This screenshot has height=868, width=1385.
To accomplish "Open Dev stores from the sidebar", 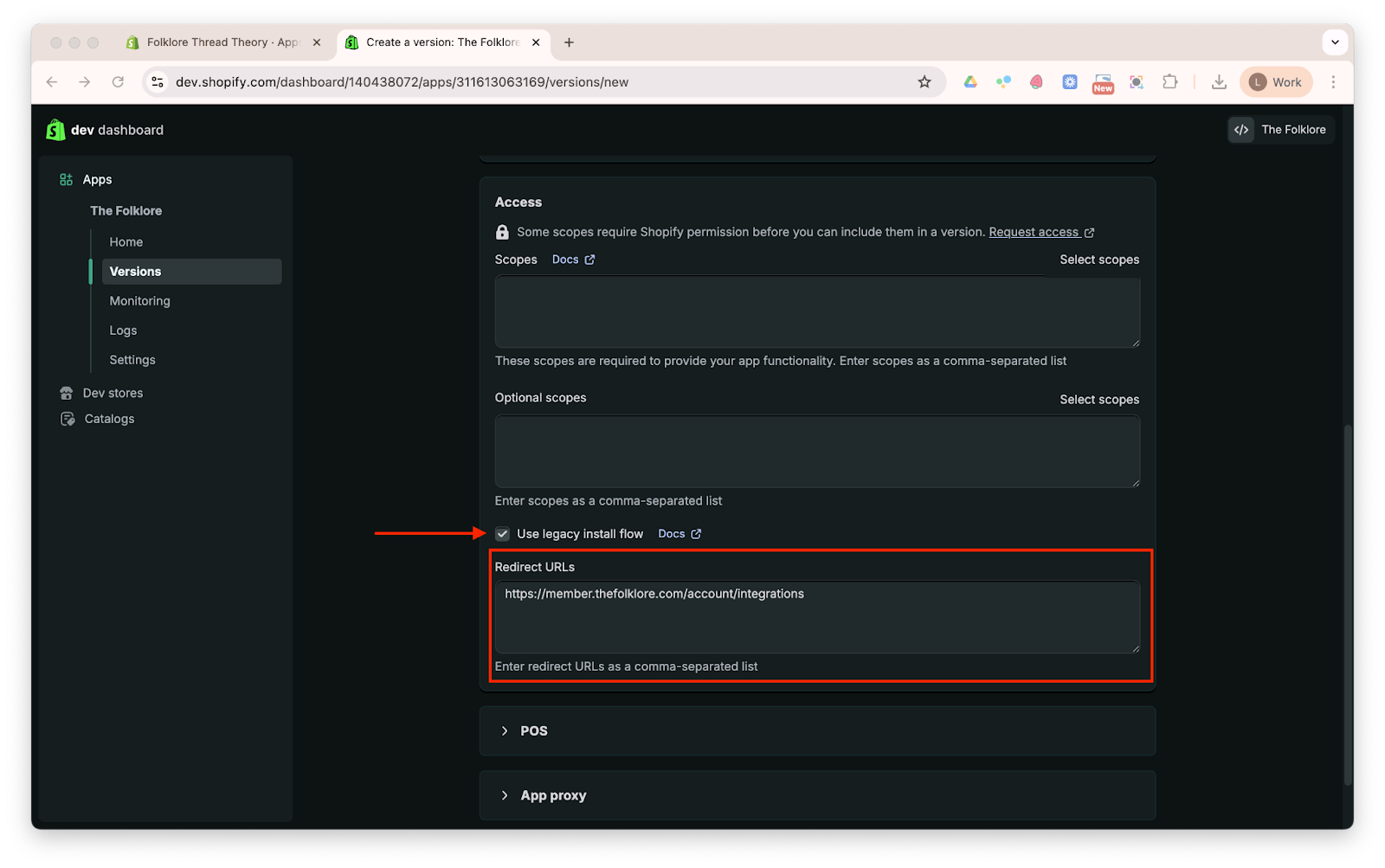I will [x=113, y=393].
